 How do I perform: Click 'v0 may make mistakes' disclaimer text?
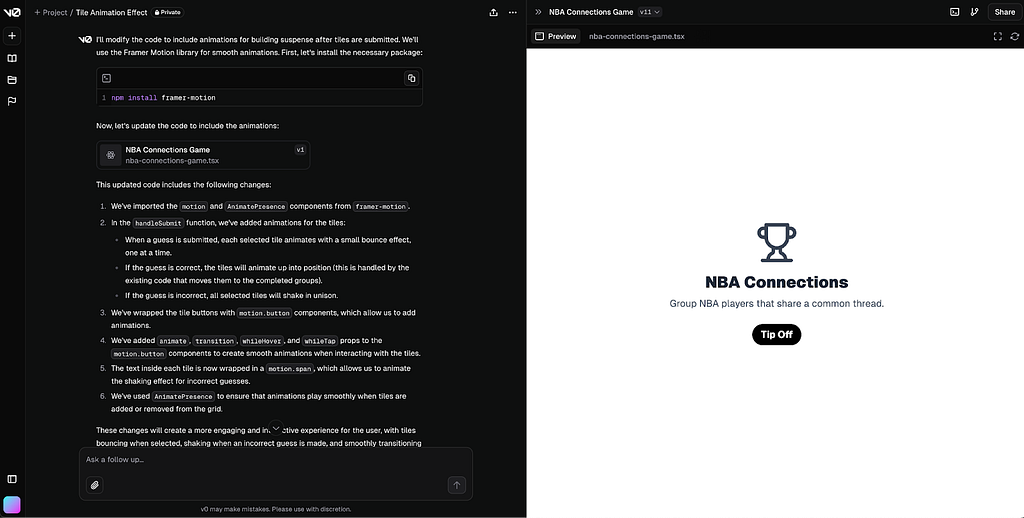pyautogui.click(x=276, y=509)
